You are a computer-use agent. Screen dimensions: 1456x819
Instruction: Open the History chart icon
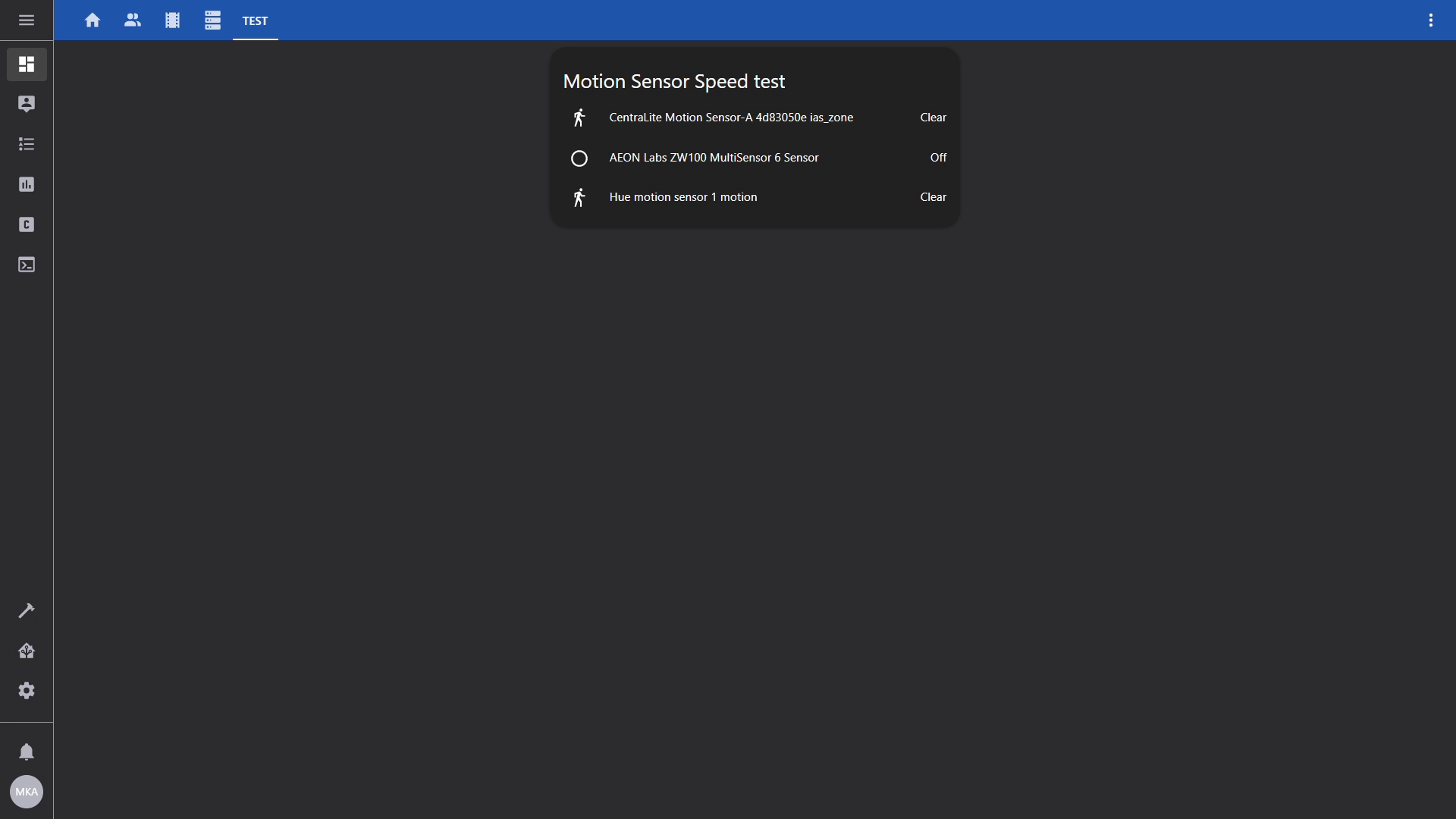click(x=27, y=184)
